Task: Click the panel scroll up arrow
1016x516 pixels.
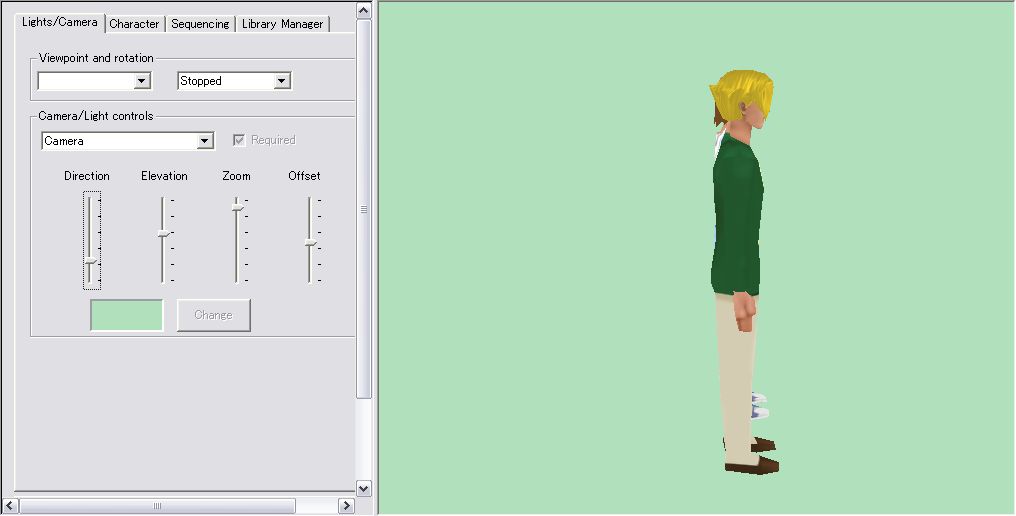Action: click(x=364, y=10)
